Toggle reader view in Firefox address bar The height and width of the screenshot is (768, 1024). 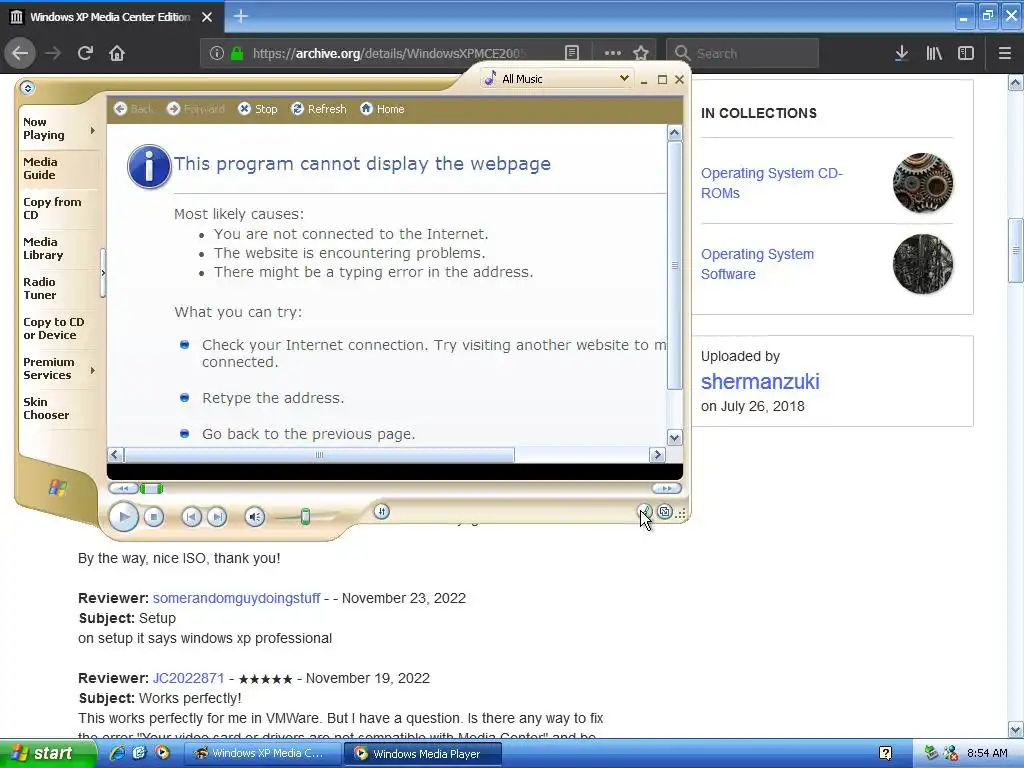(x=572, y=54)
